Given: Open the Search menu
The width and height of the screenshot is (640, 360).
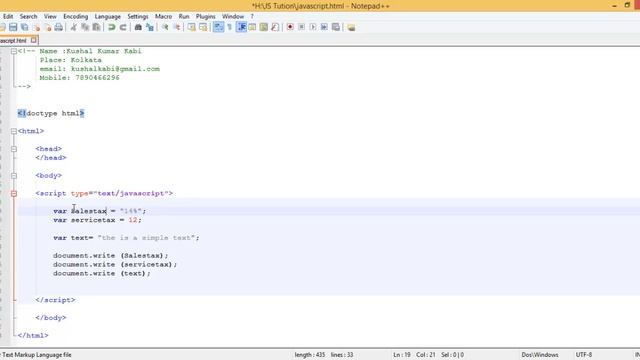Looking at the screenshot, I should (28, 16).
